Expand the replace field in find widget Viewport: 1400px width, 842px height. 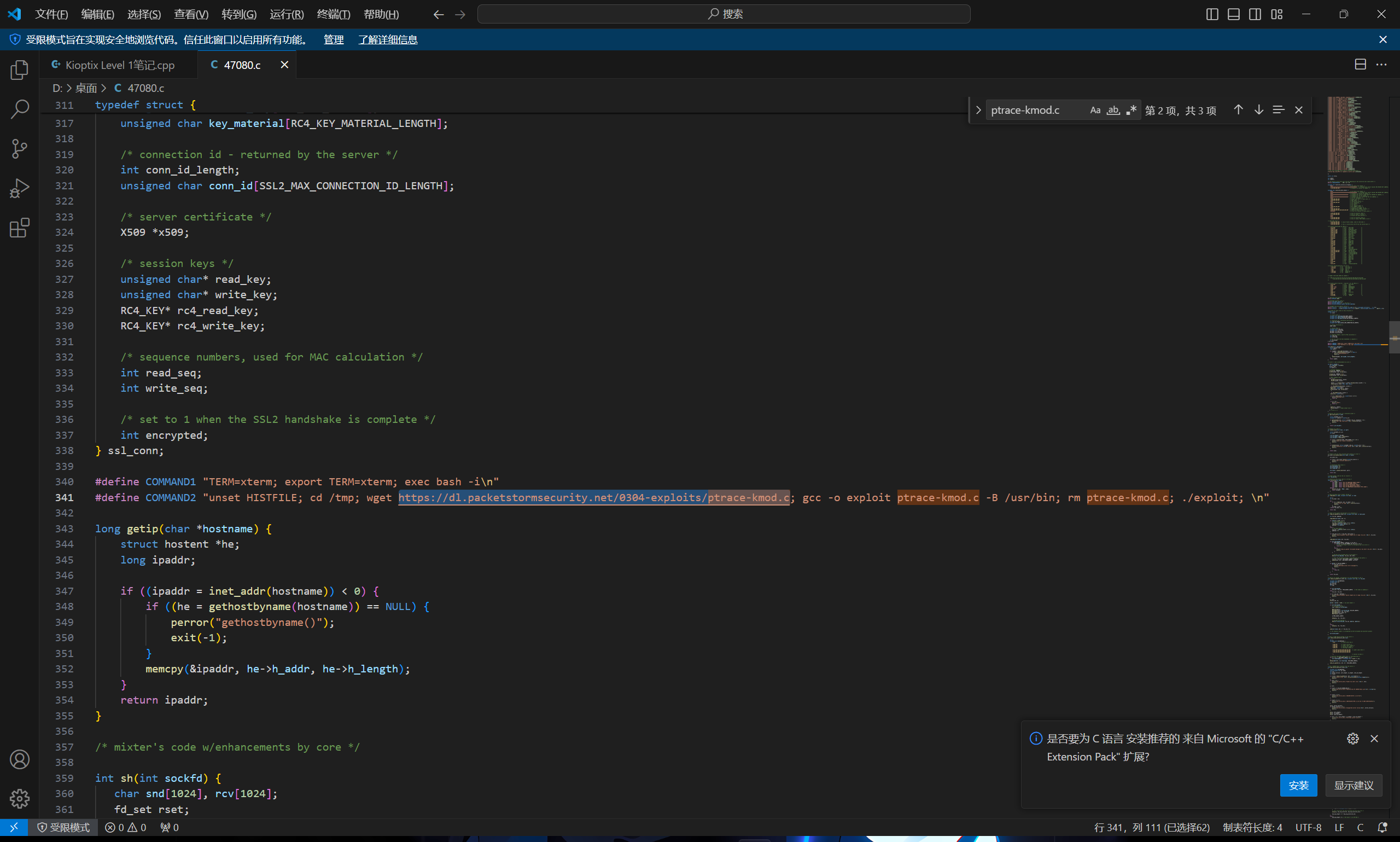point(978,110)
